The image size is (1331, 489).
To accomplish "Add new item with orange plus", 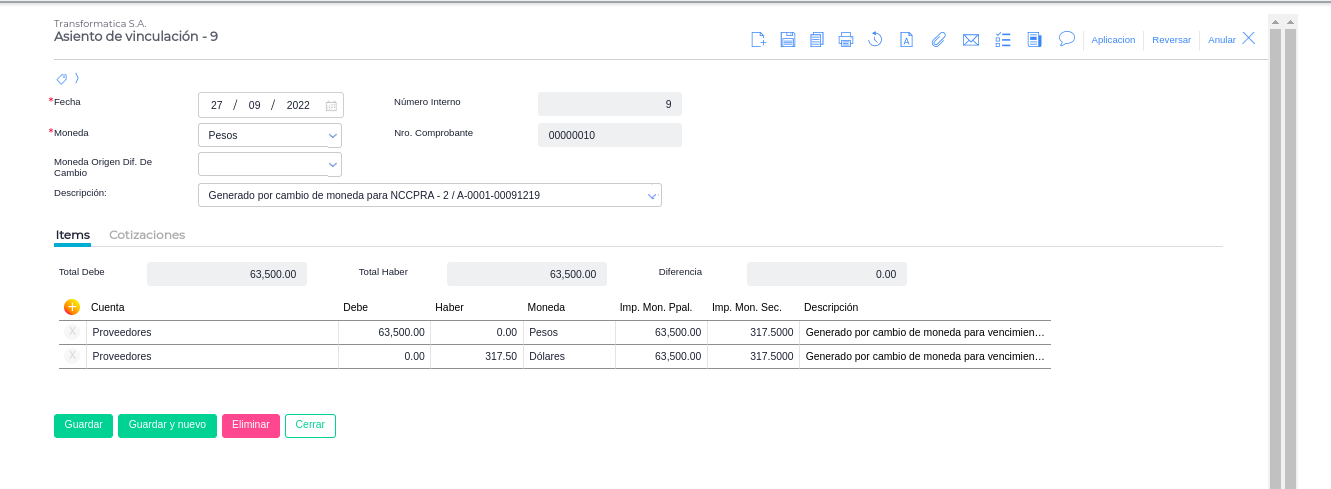I will coord(72,307).
